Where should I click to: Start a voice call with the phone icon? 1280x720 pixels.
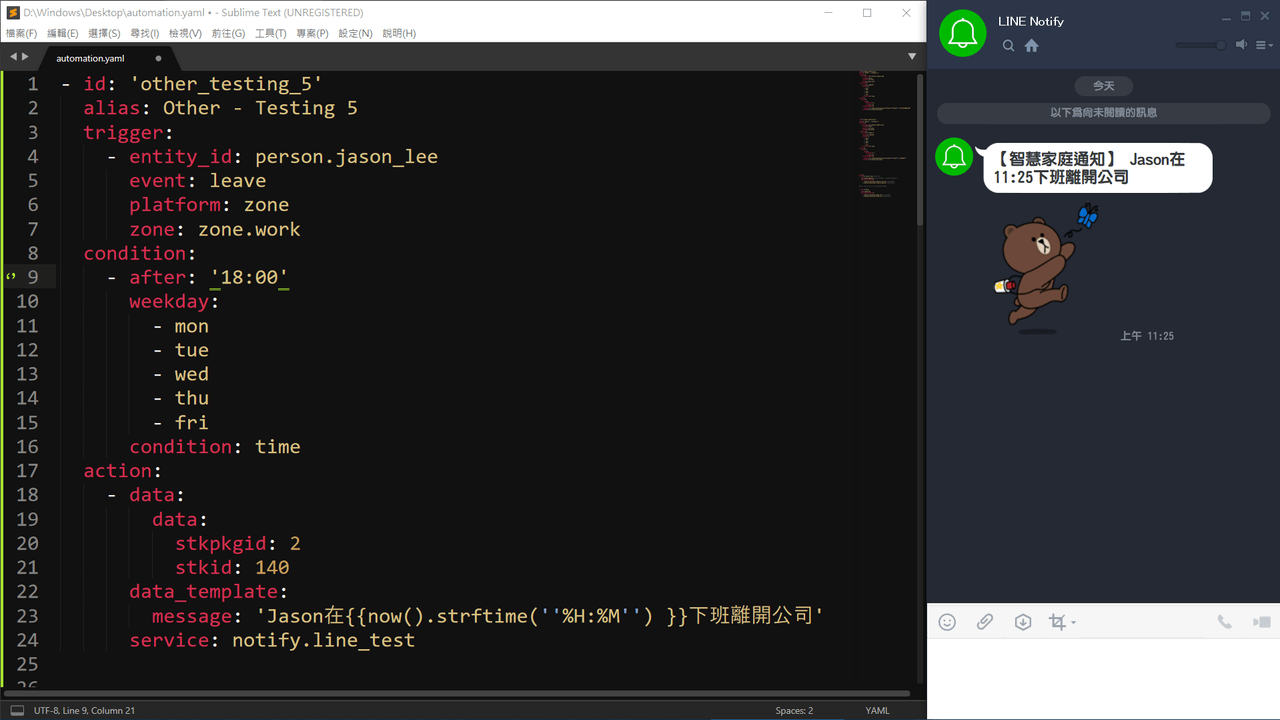pyautogui.click(x=1224, y=622)
